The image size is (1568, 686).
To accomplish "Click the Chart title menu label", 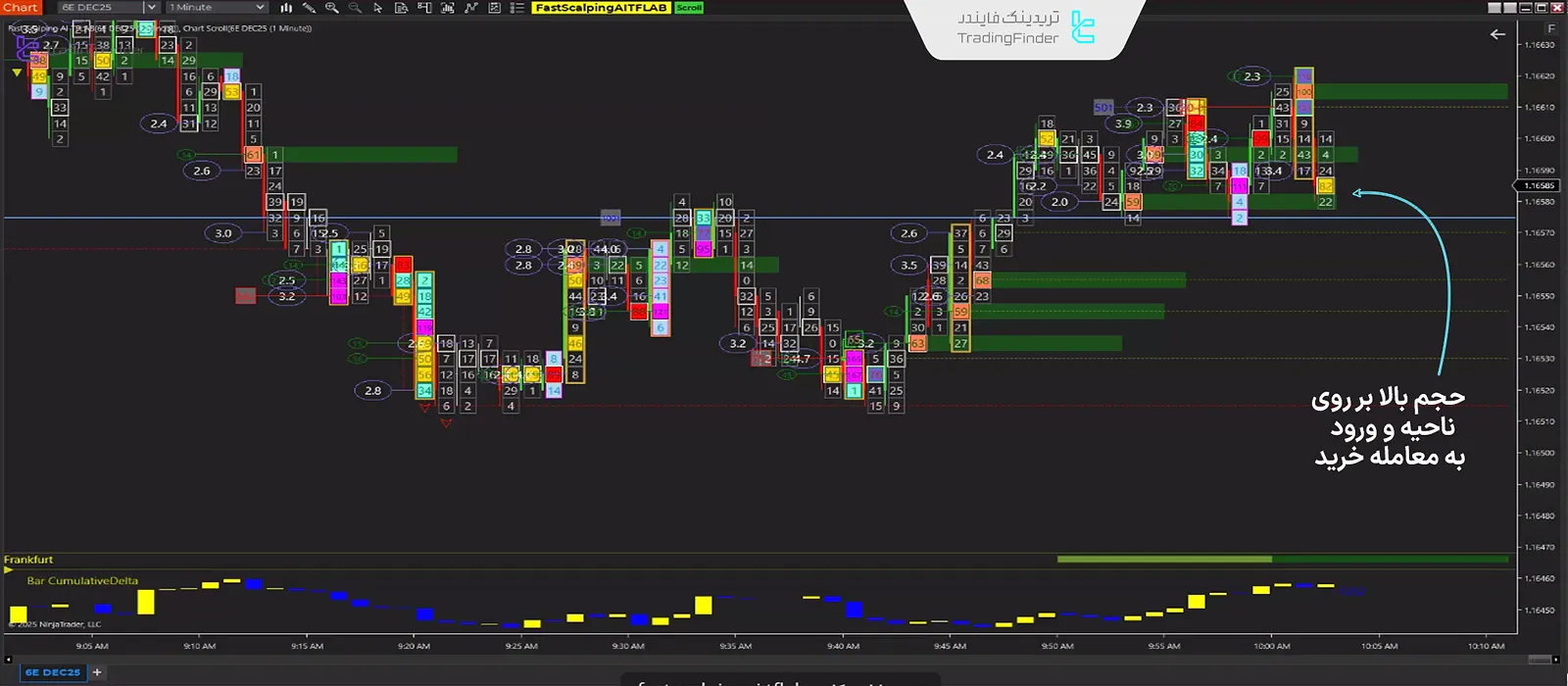I will 21,8.
